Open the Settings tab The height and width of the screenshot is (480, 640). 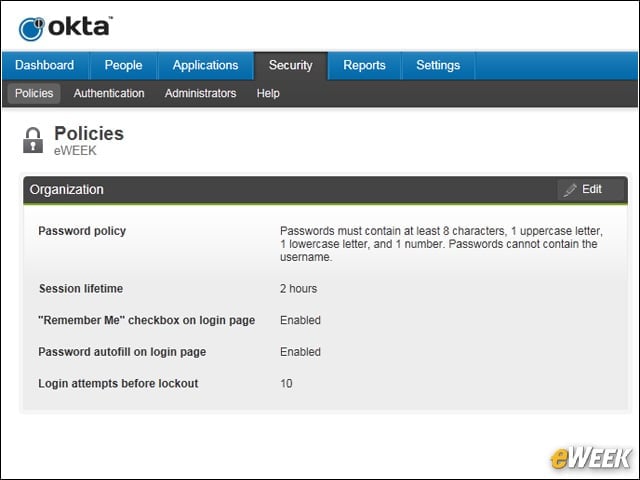[x=438, y=65]
